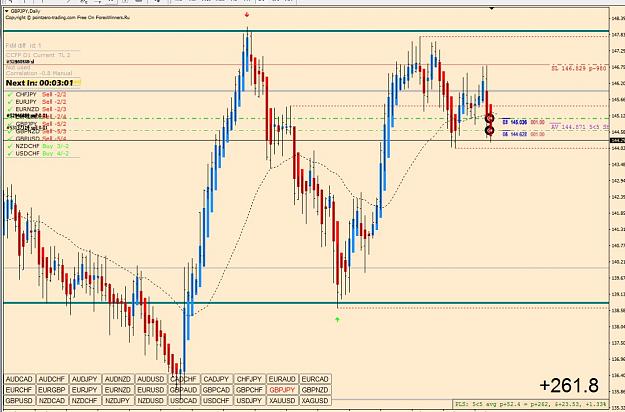
Task: Click the USDCHF Buy signal row
Action: [38, 153]
